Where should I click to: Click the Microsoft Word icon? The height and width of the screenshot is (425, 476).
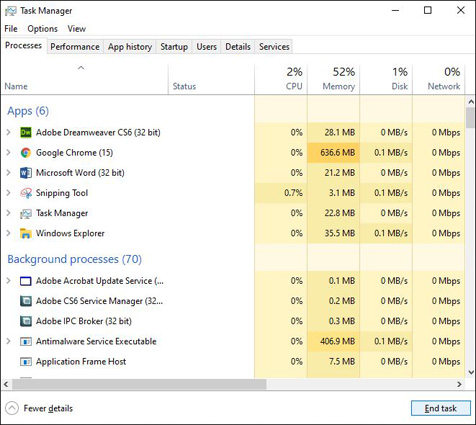[26, 173]
